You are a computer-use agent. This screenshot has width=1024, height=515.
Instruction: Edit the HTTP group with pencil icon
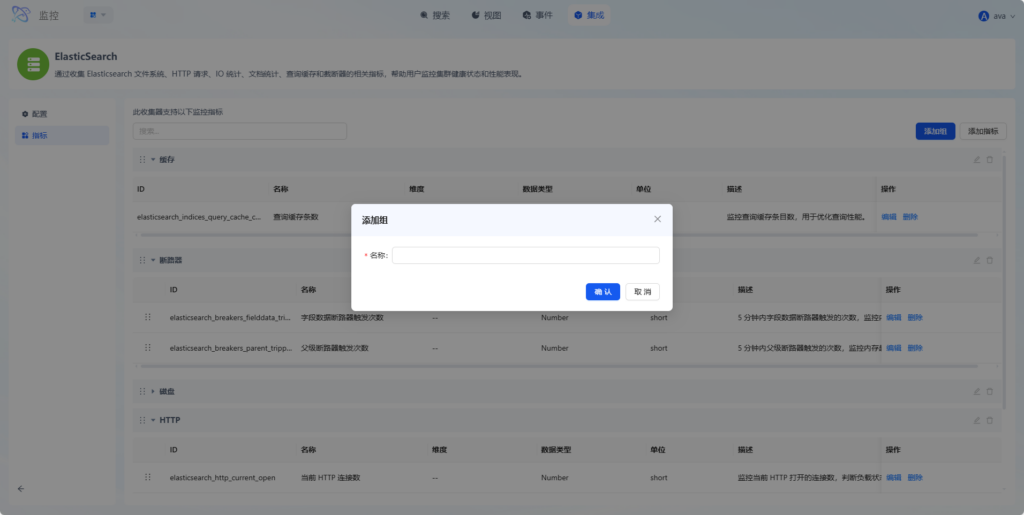(977, 420)
